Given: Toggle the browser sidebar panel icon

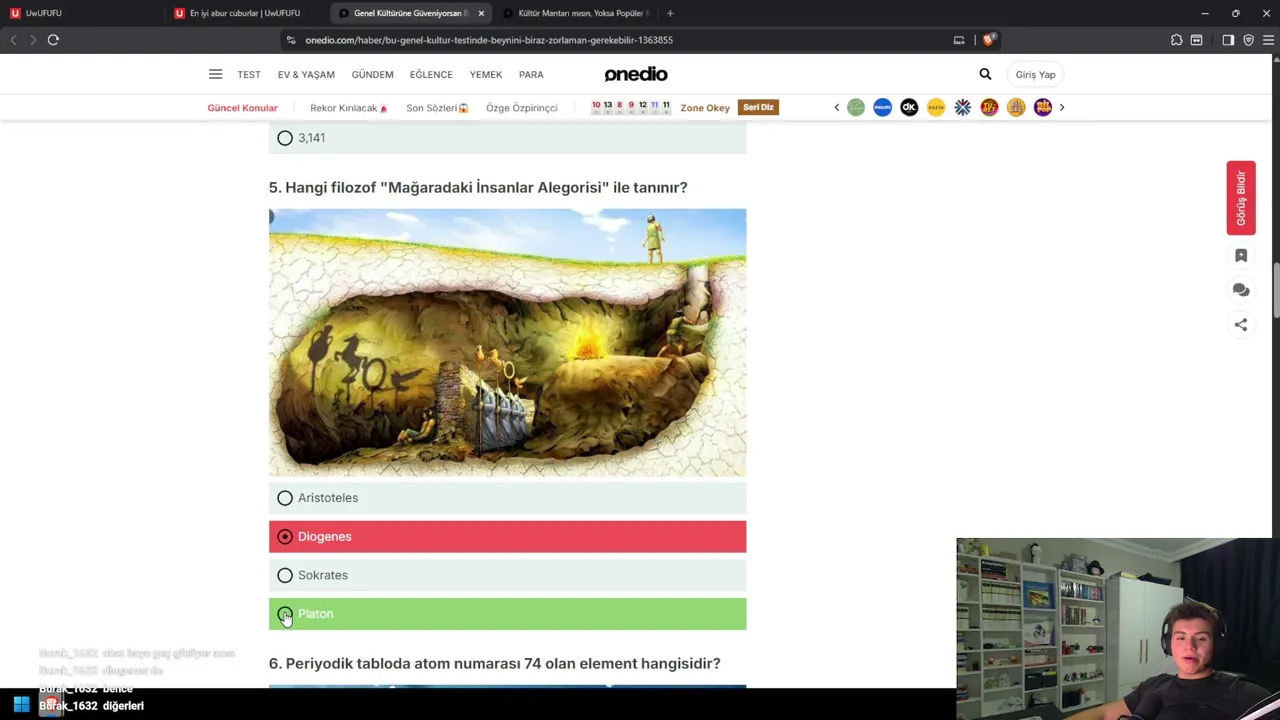Looking at the screenshot, I should coord(1228,40).
